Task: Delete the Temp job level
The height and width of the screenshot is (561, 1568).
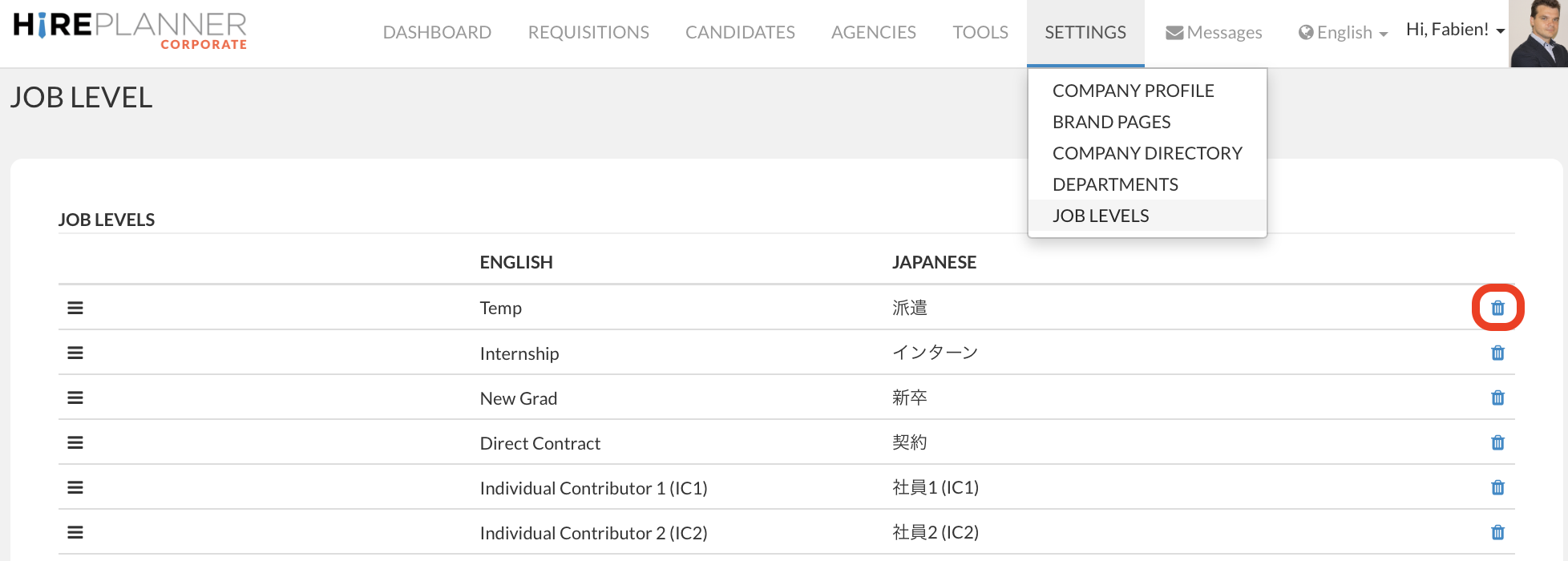Action: pos(1497,308)
